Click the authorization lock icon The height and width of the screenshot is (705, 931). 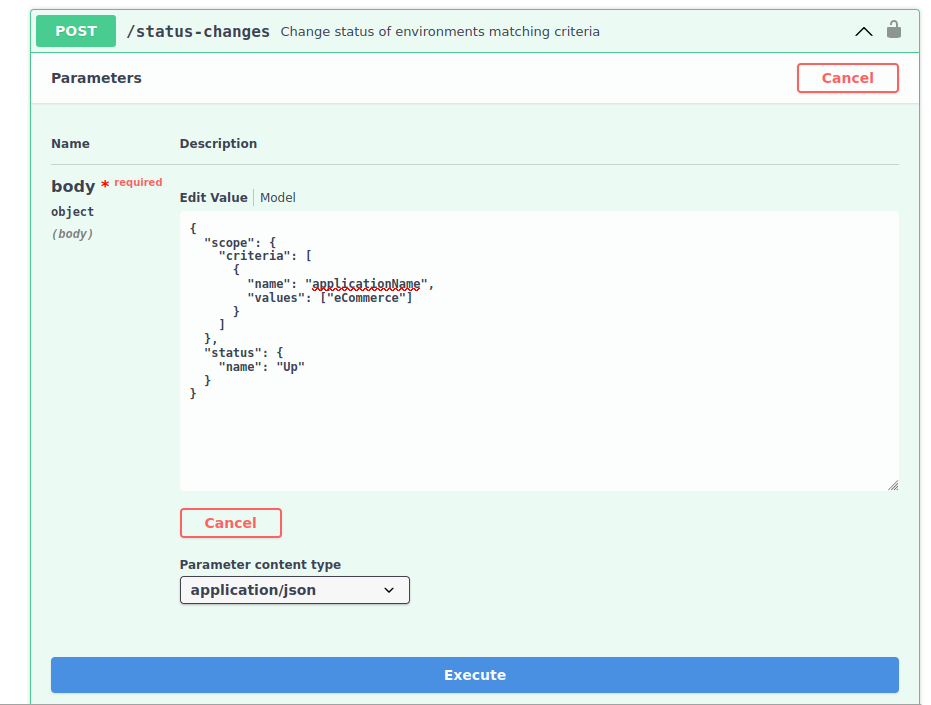tap(894, 30)
